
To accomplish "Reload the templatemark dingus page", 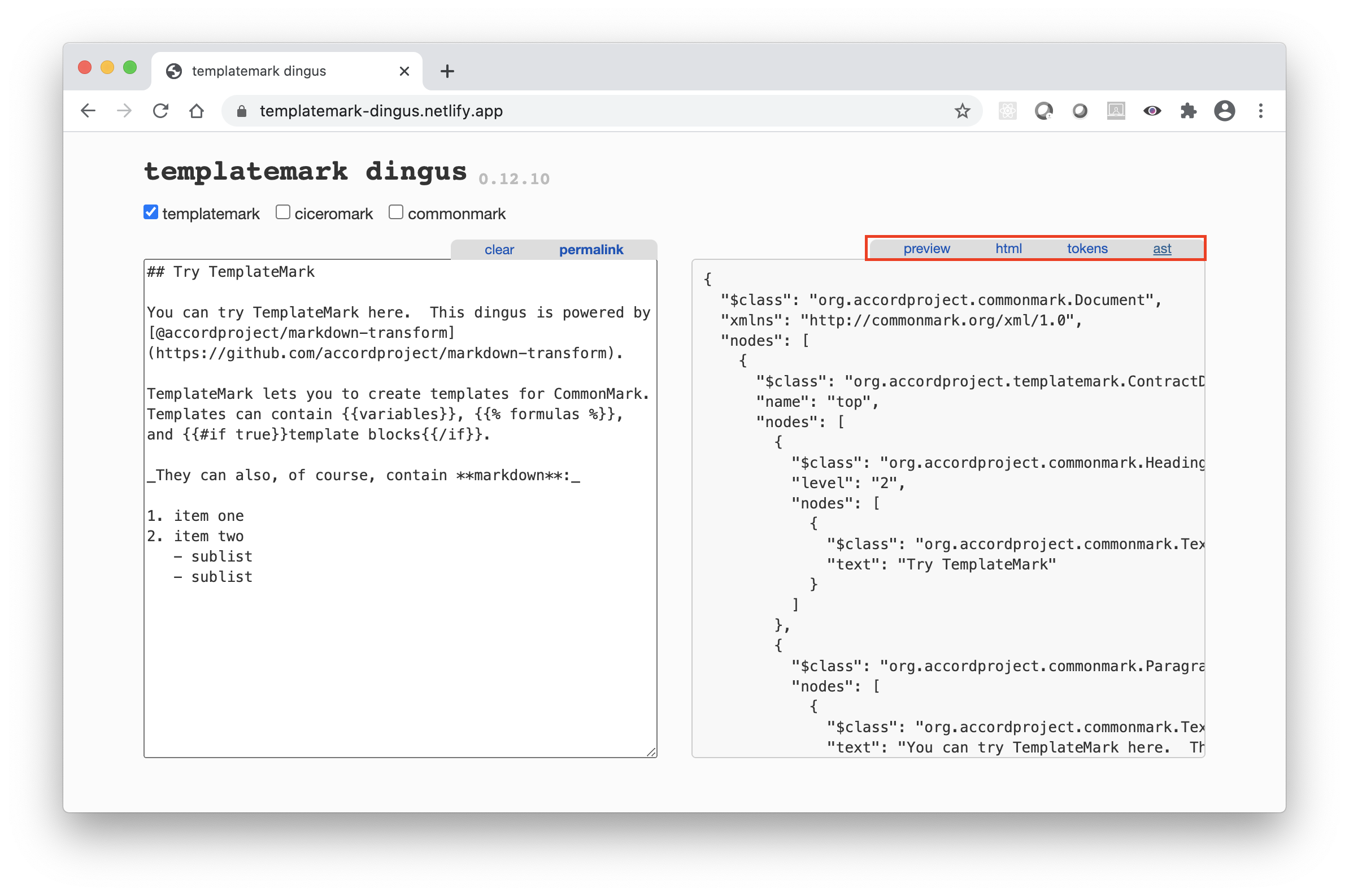I will pos(160,111).
